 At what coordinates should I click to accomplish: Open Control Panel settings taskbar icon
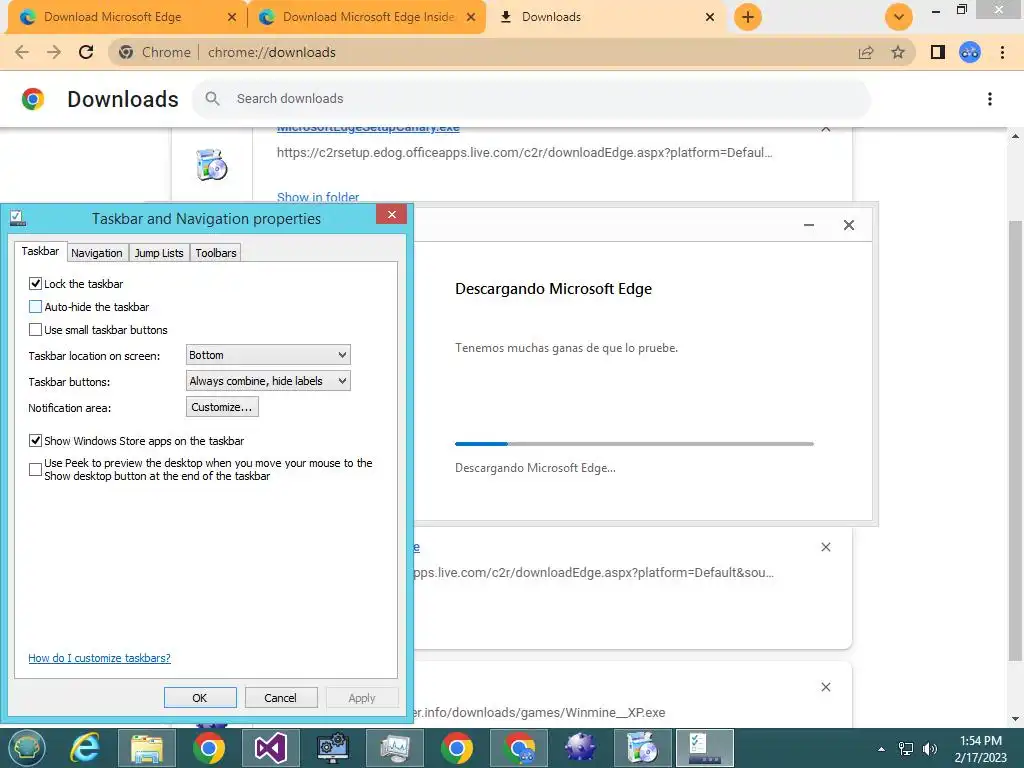pyautogui.click(x=333, y=748)
